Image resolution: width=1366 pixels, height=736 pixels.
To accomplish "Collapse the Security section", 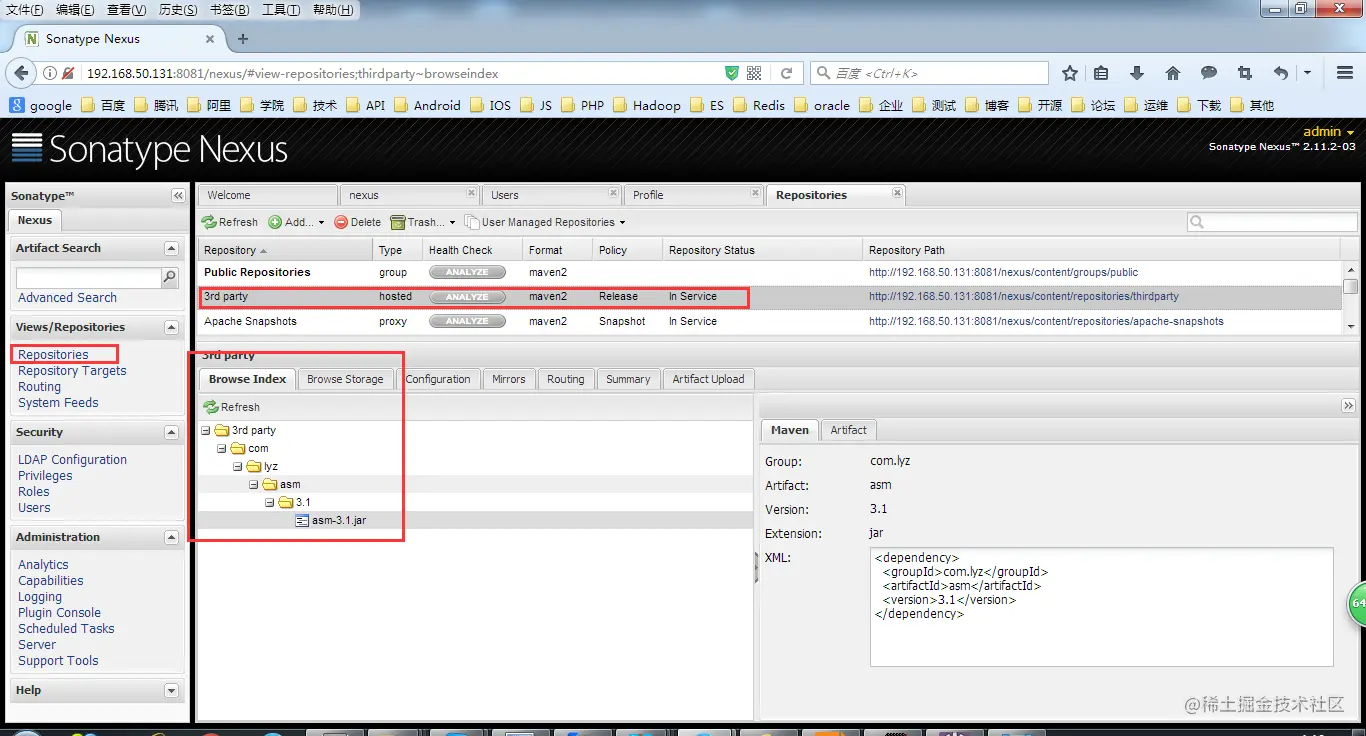I will (x=171, y=432).
